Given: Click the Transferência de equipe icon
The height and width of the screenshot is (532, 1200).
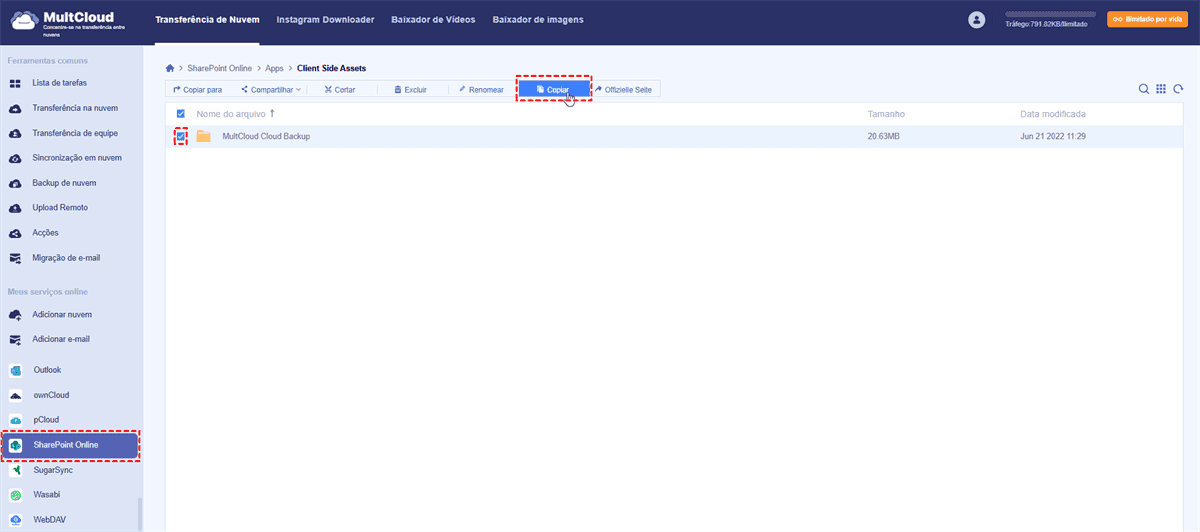Looking at the screenshot, I should click(15, 133).
